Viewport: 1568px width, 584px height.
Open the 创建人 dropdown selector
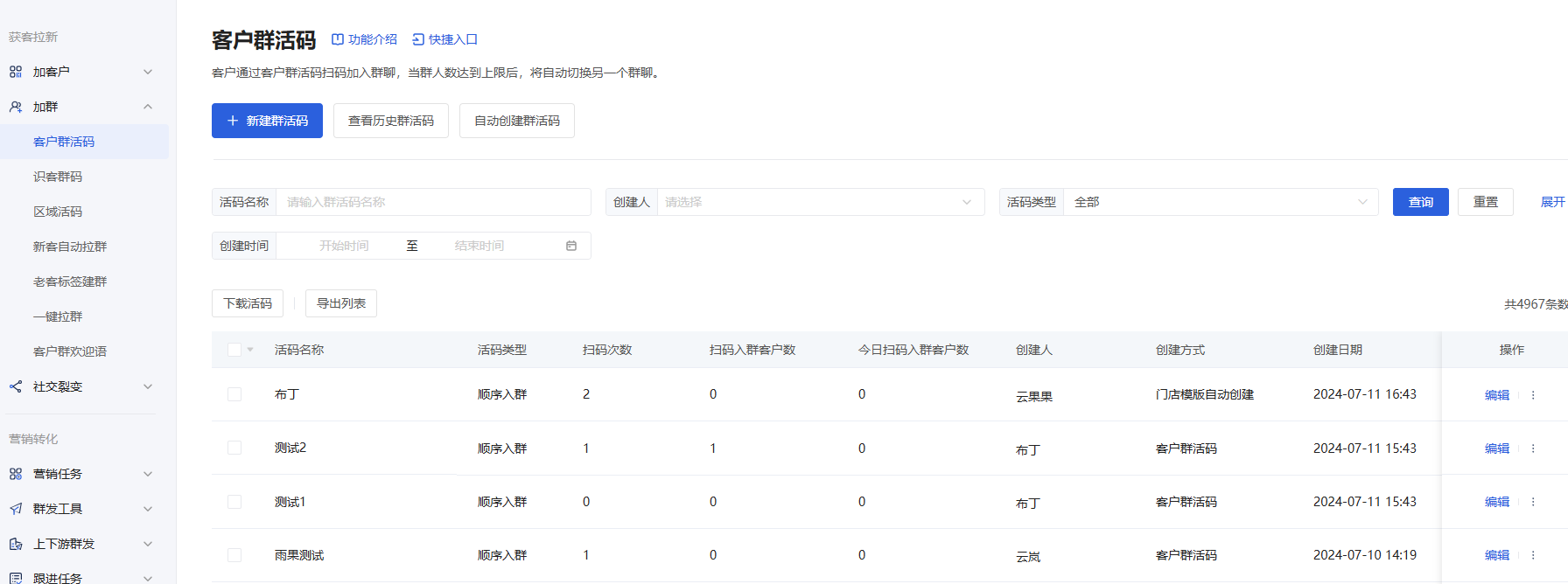[x=821, y=202]
